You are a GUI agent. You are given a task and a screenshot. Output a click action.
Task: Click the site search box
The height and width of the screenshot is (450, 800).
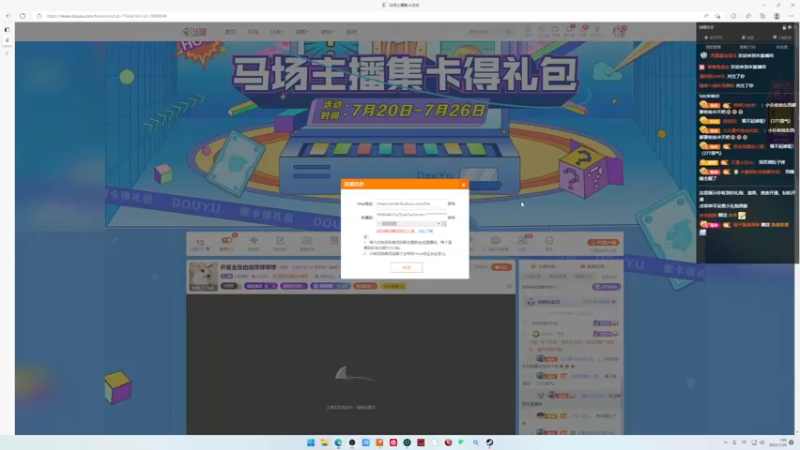coord(485,32)
